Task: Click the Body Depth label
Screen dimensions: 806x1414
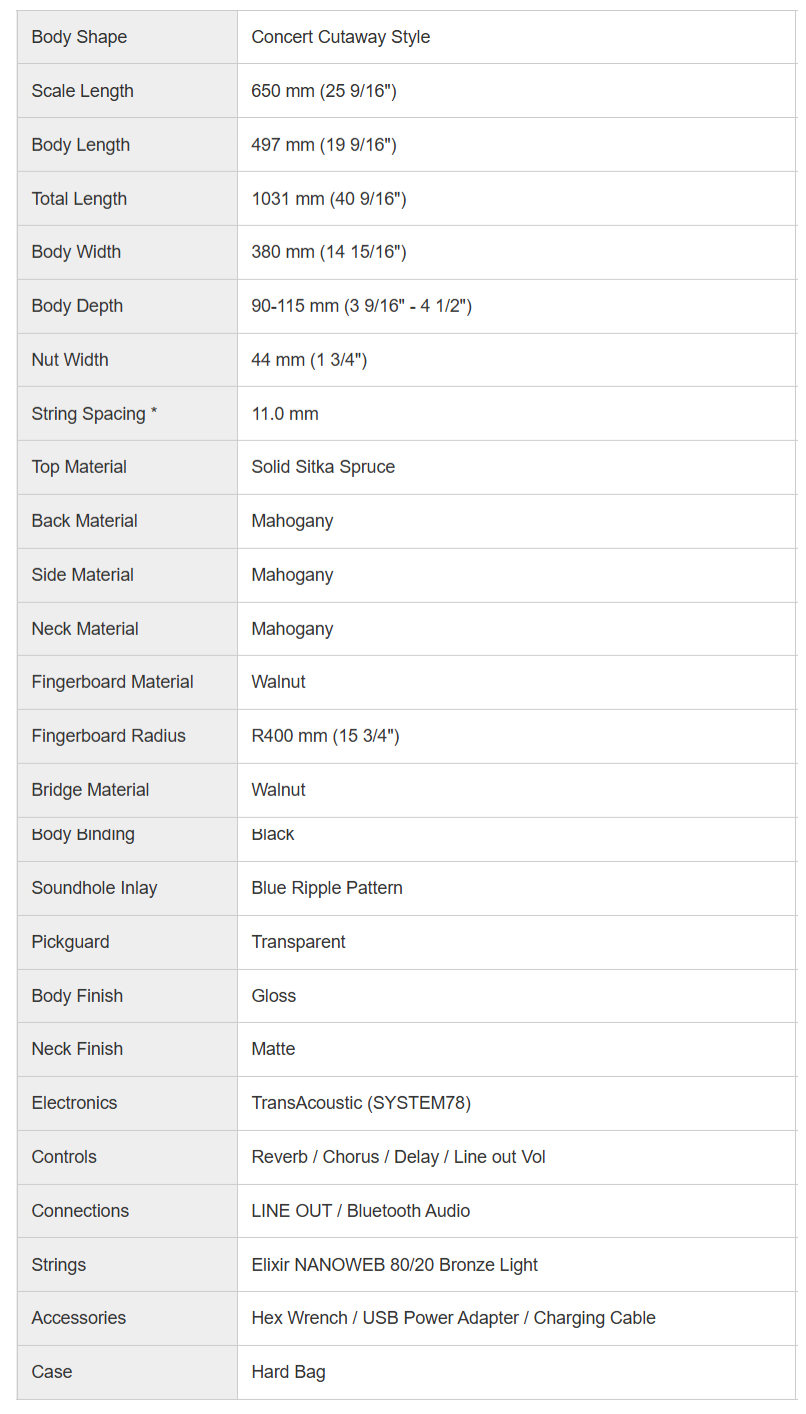Action: pyautogui.click(x=77, y=306)
